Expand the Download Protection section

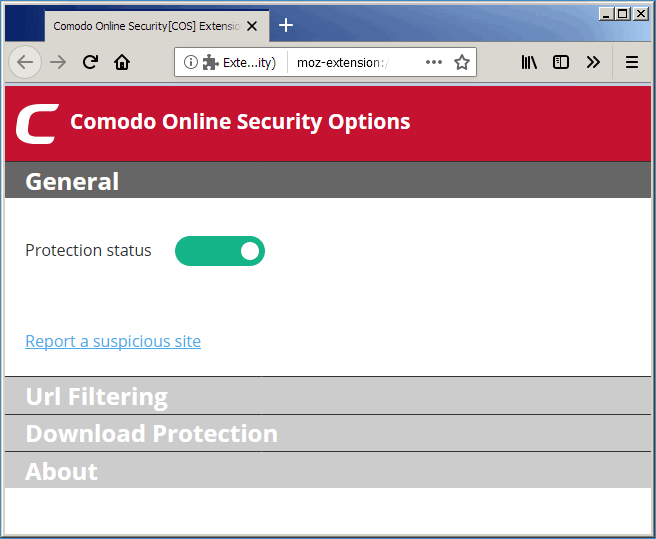click(328, 433)
